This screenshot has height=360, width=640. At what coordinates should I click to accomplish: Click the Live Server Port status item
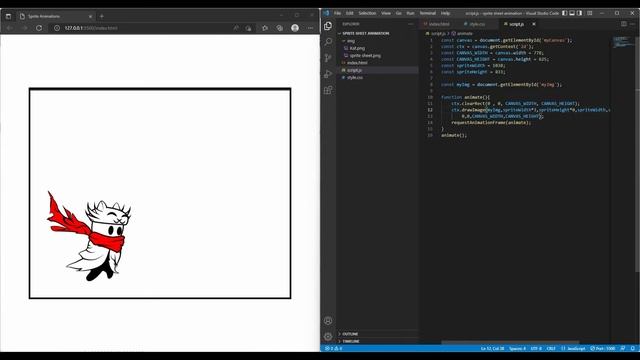603,349
